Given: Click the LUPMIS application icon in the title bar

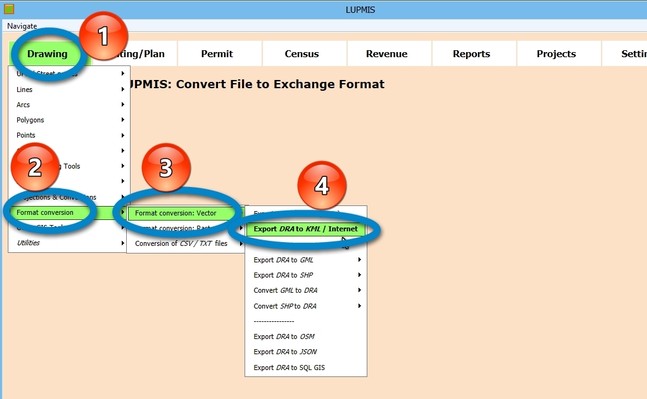Looking at the screenshot, I should point(9,9).
